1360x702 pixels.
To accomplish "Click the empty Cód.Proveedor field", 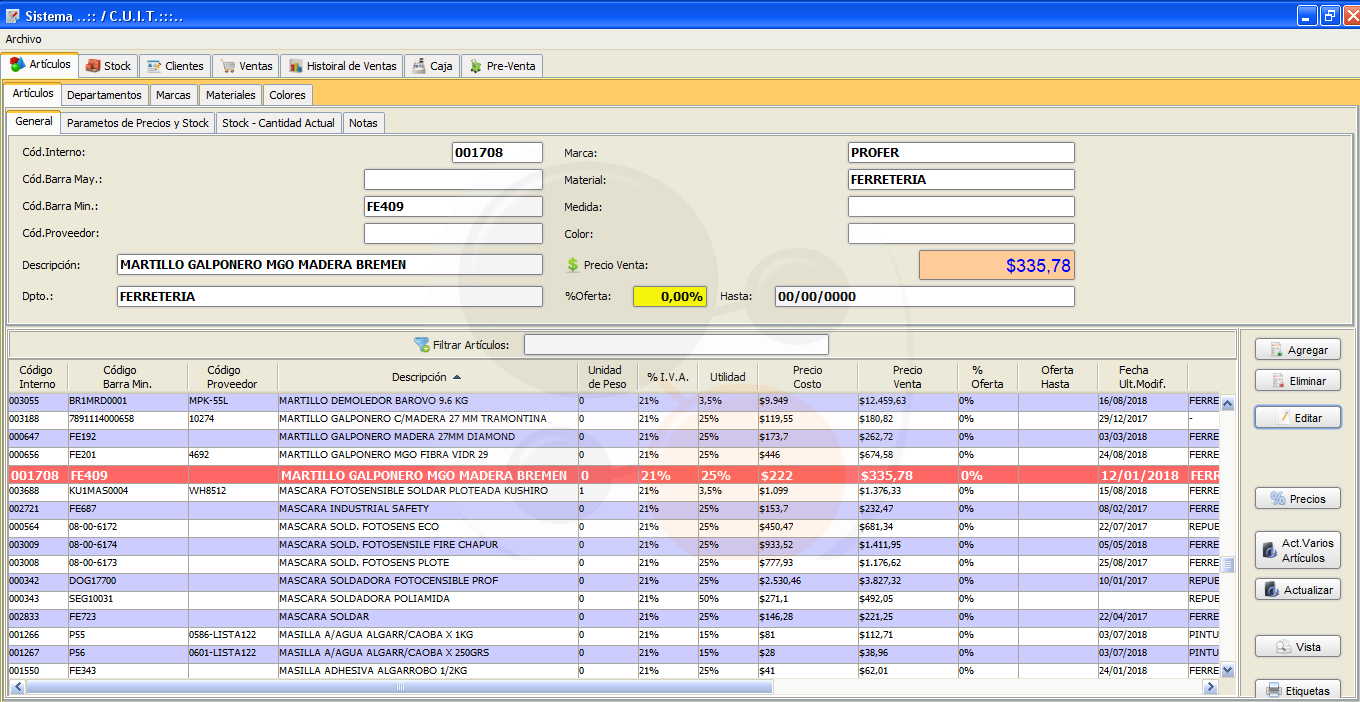I will [453, 234].
